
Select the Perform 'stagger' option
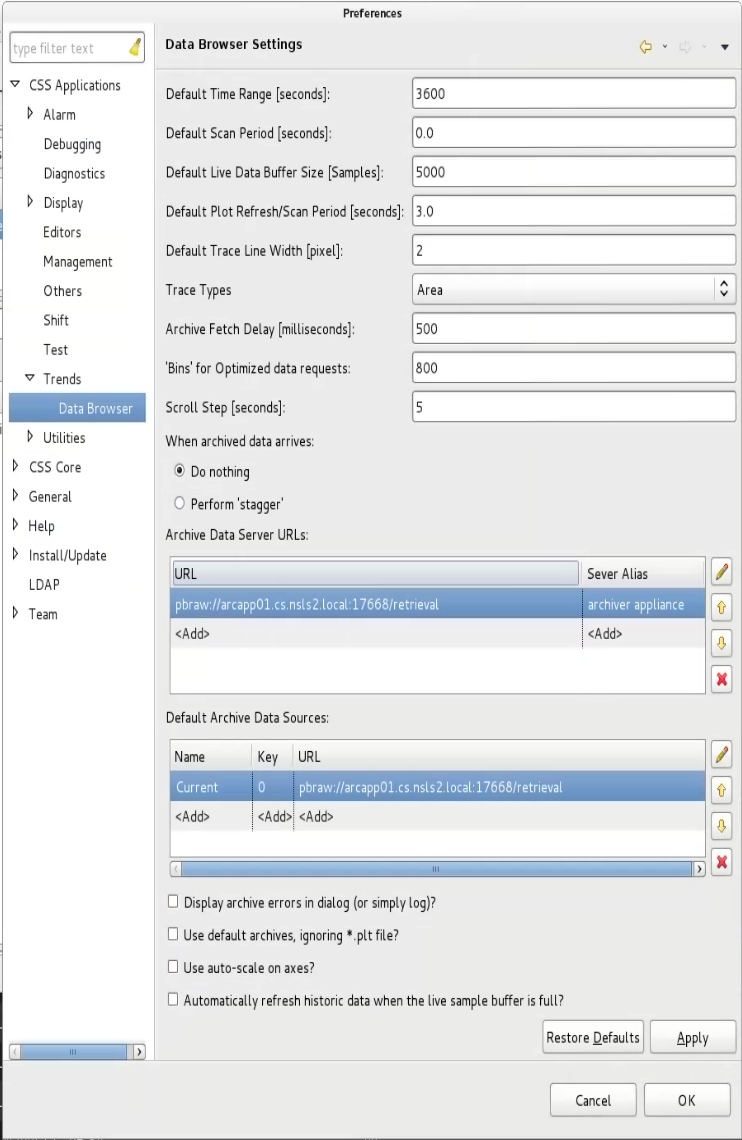pos(179,503)
